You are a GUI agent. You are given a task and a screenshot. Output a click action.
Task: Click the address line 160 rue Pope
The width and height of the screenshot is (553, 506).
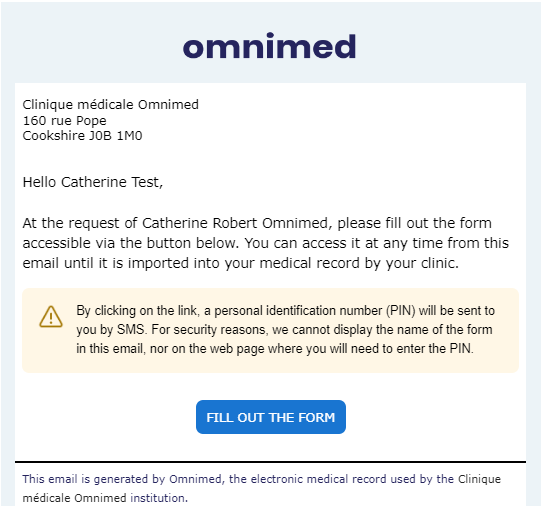(65, 121)
